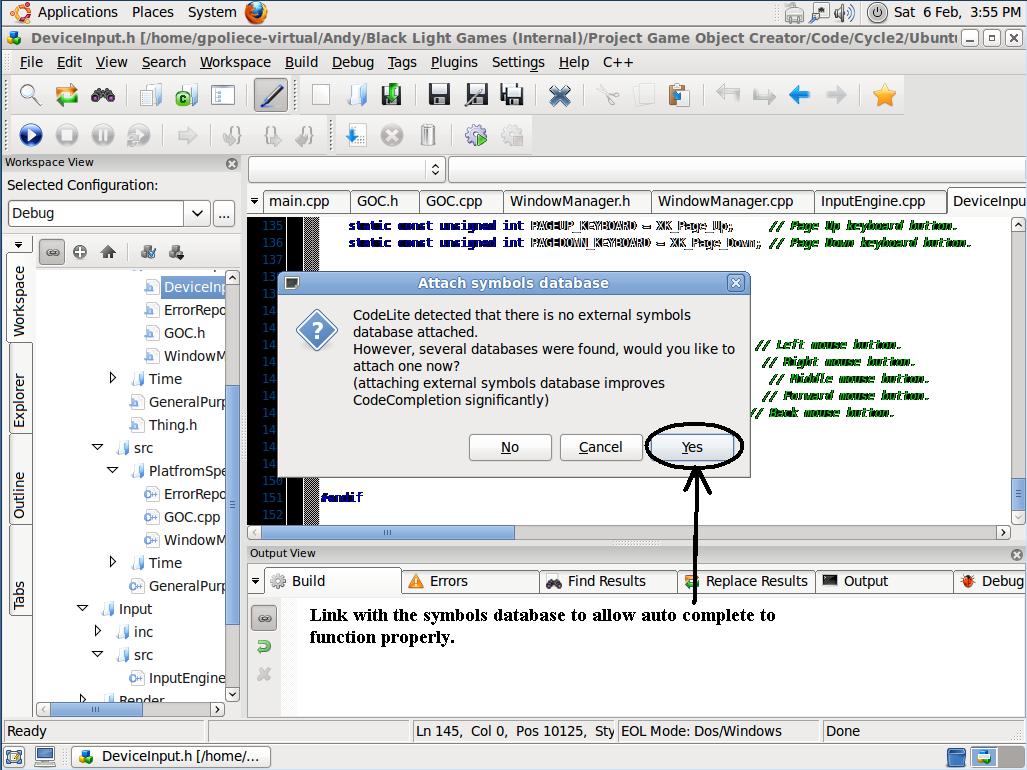Click the outline list window toolbar icon

tap(223, 96)
